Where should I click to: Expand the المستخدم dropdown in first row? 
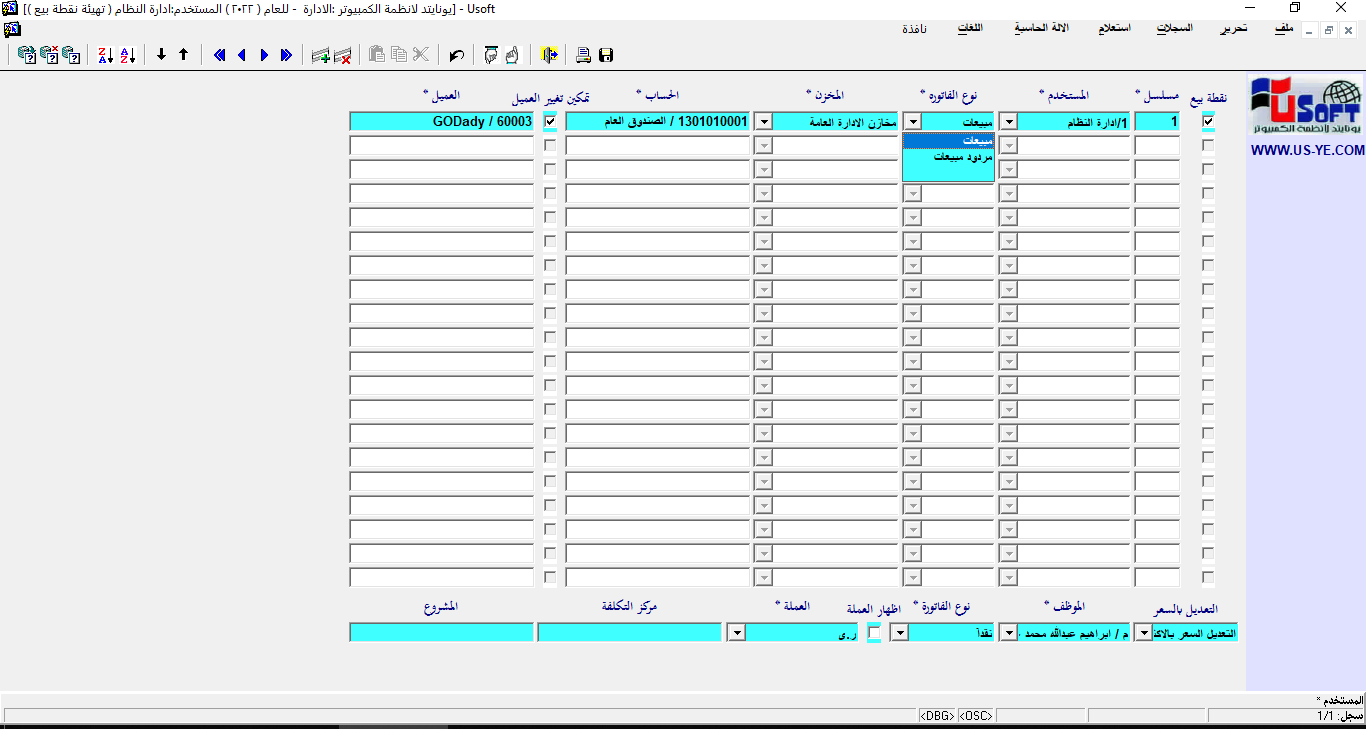1009,121
